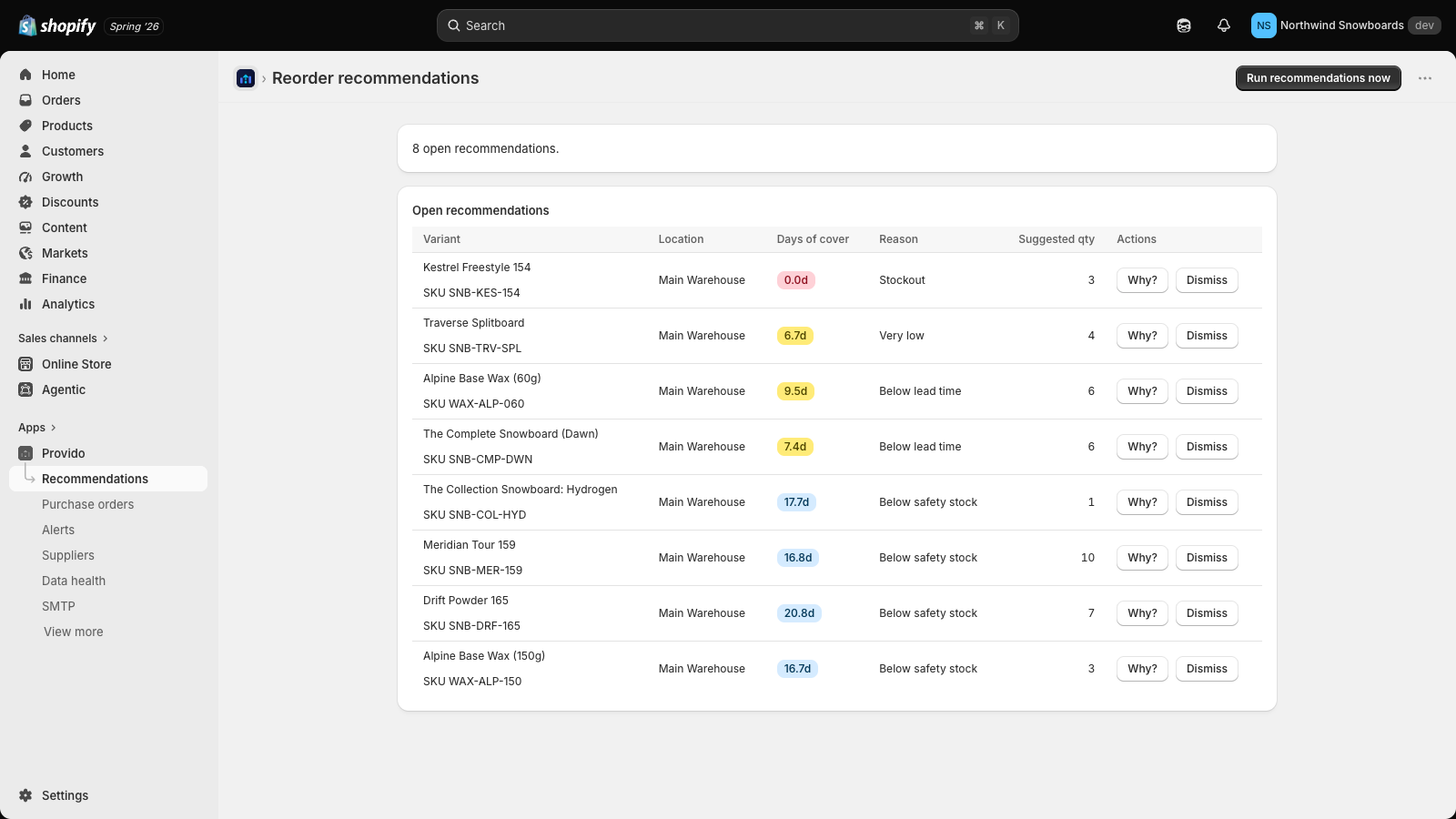Click the Suggested qty column header
Screen dimensions: 1456x819
pos(1057,239)
